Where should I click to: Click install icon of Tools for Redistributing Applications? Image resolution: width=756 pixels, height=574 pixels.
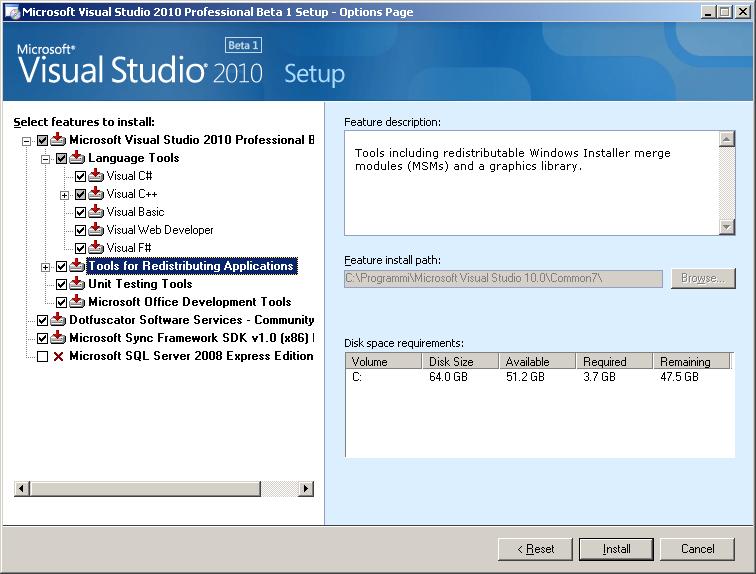[77, 266]
